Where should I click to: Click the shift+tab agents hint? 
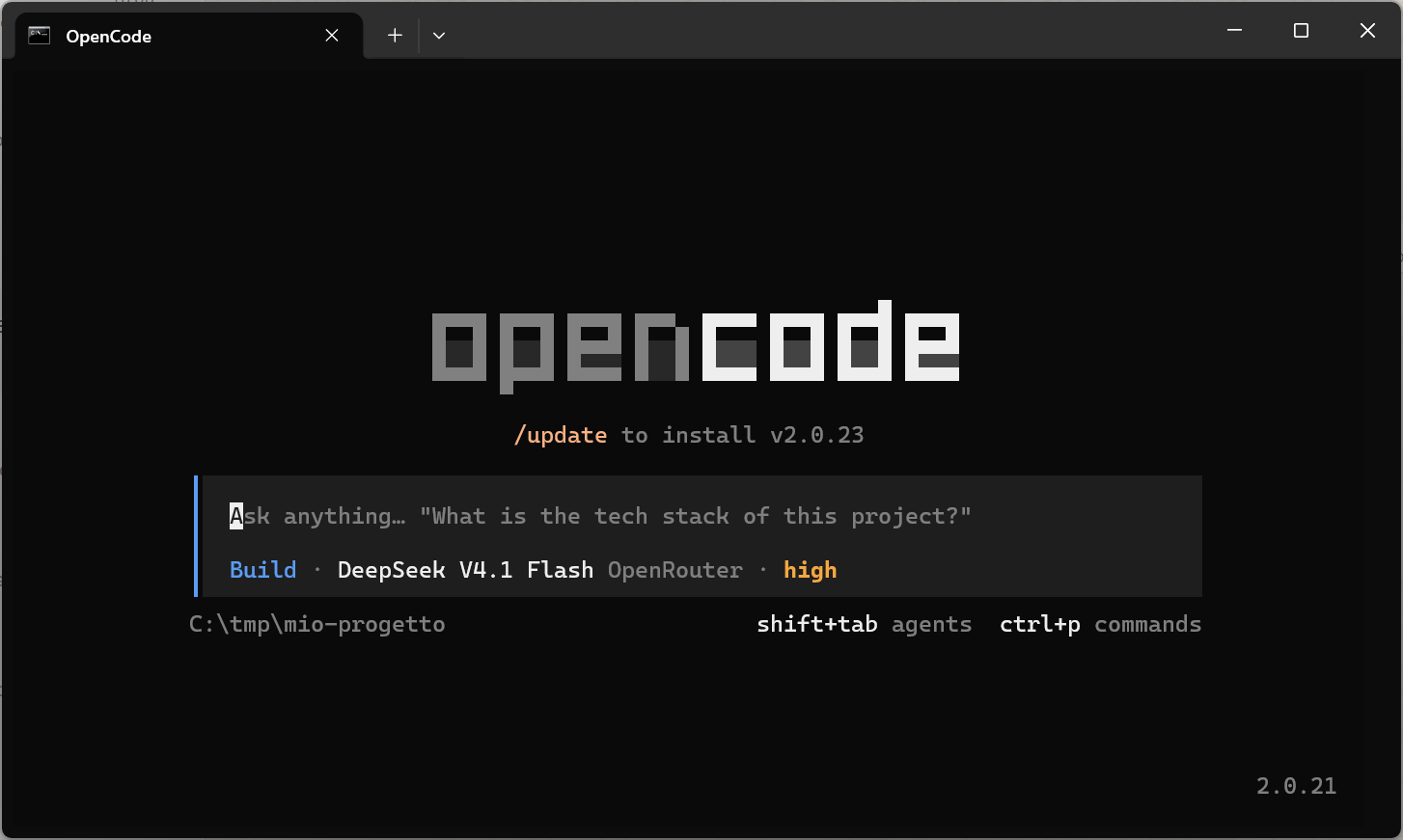click(865, 625)
